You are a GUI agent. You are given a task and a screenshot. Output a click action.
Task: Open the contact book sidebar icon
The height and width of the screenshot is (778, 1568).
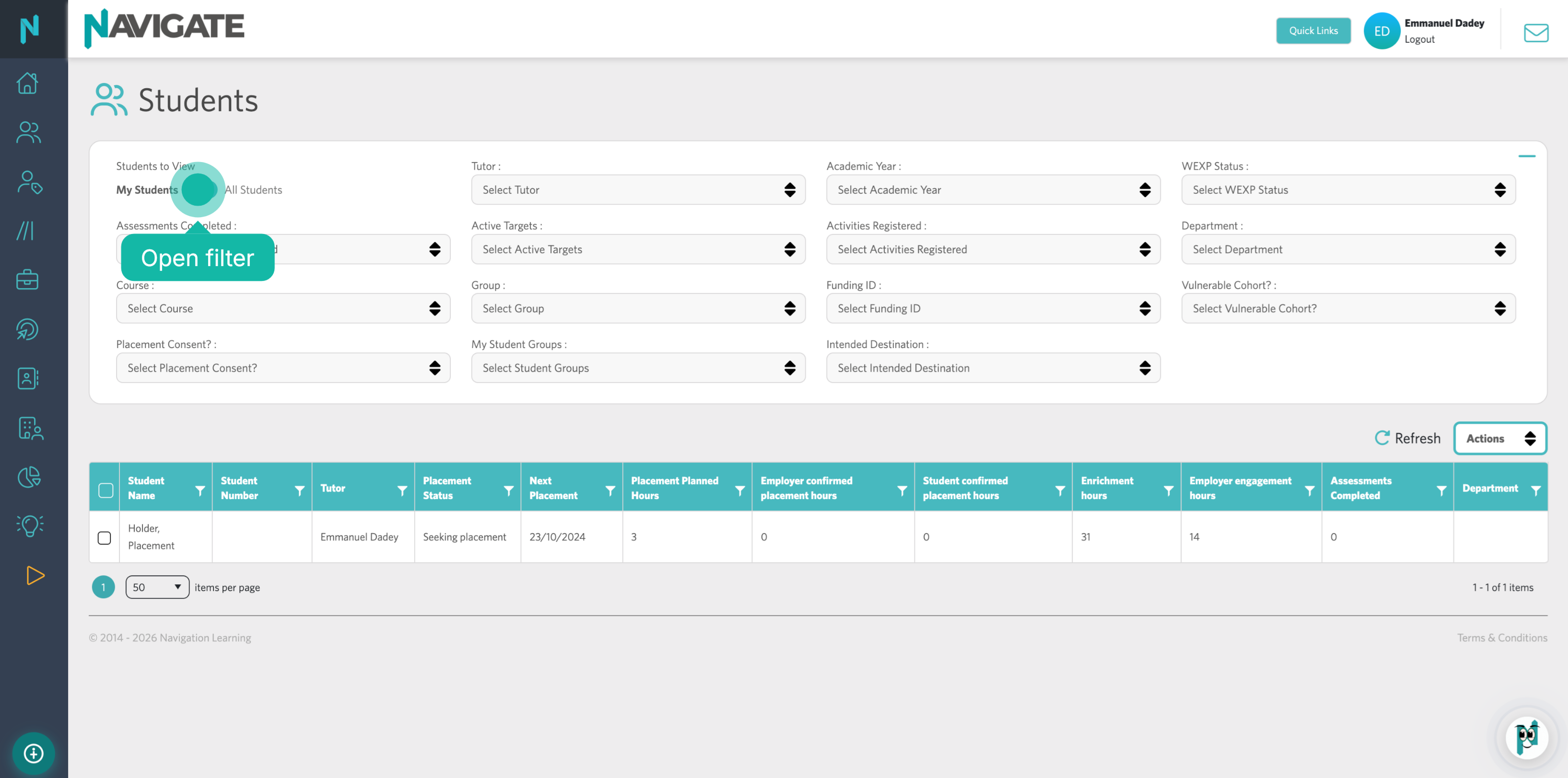click(27, 378)
